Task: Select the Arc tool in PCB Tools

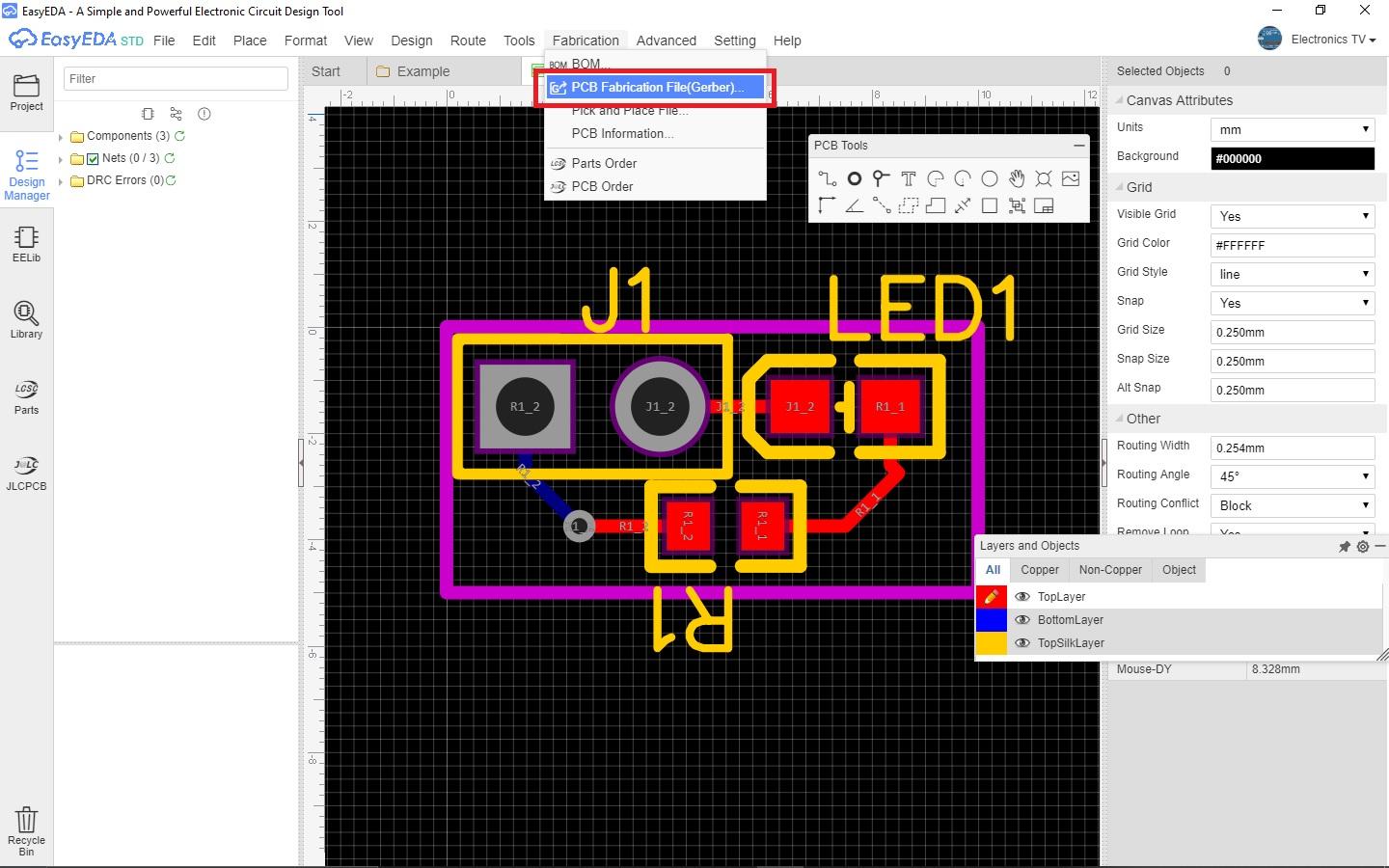Action: click(x=935, y=178)
